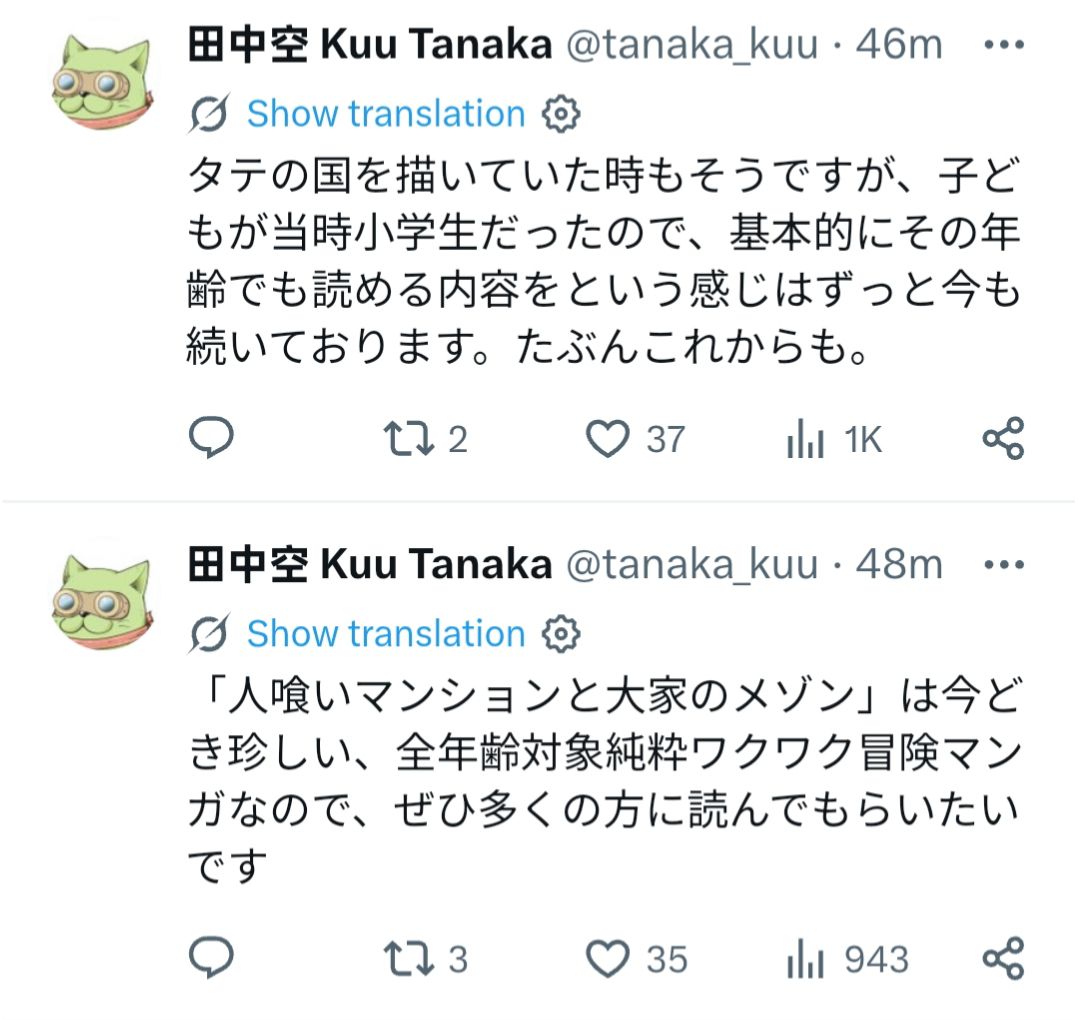
Task: Open more options on the 48m tweet
Action: tap(1004, 565)
